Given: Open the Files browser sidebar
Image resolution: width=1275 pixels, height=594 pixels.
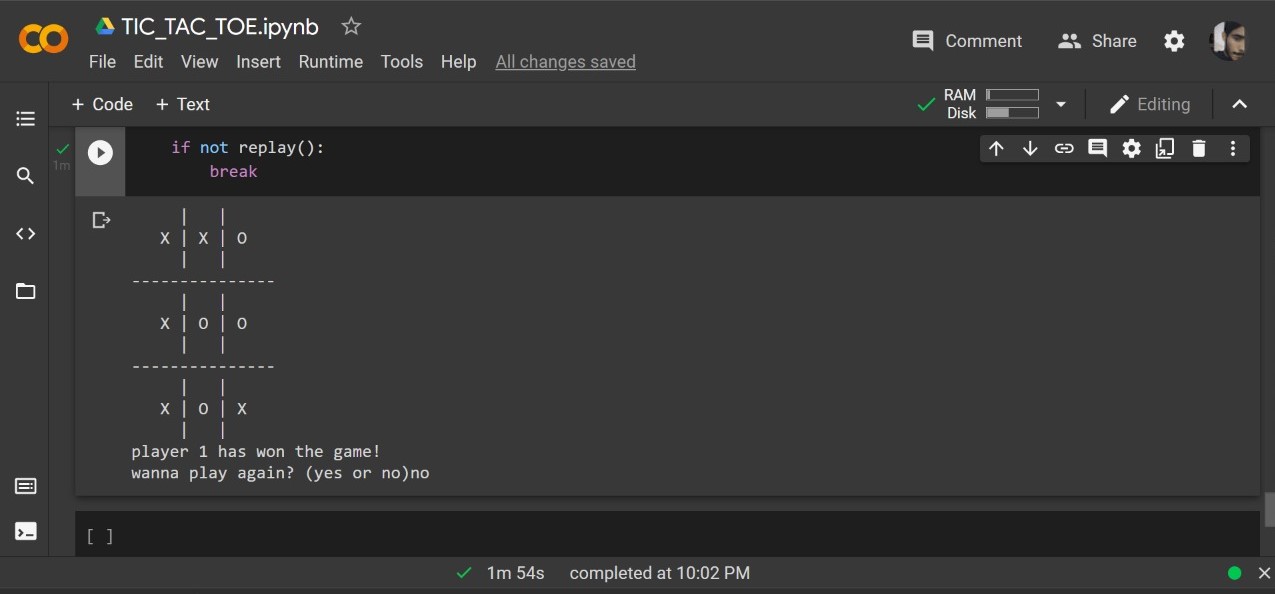Looking at the screenshot, I should (25, 291).
